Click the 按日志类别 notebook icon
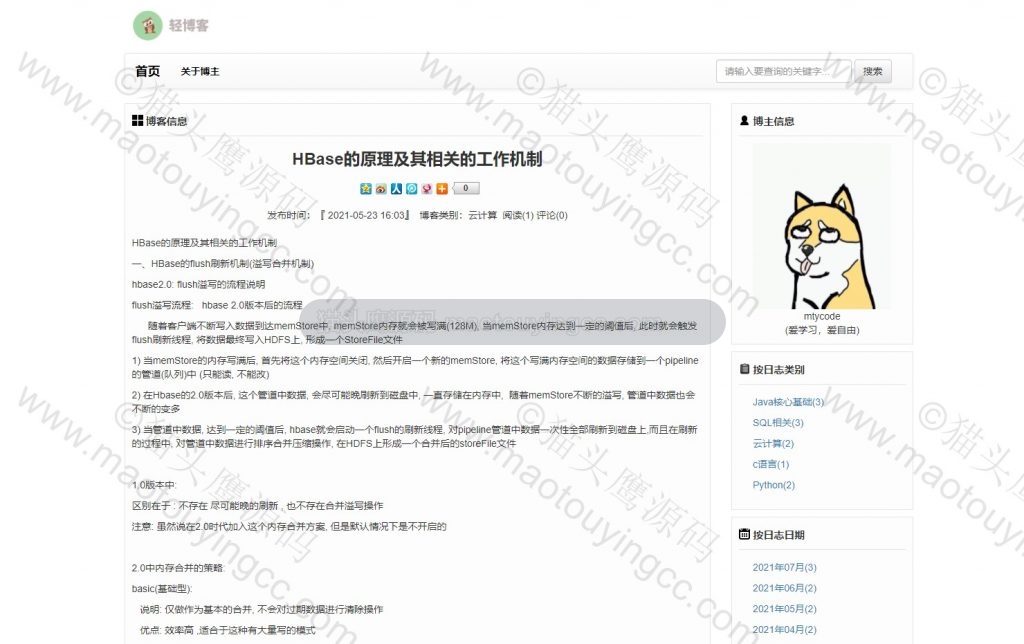This screenshot has width=1024, height=644. tap(744, 369)
